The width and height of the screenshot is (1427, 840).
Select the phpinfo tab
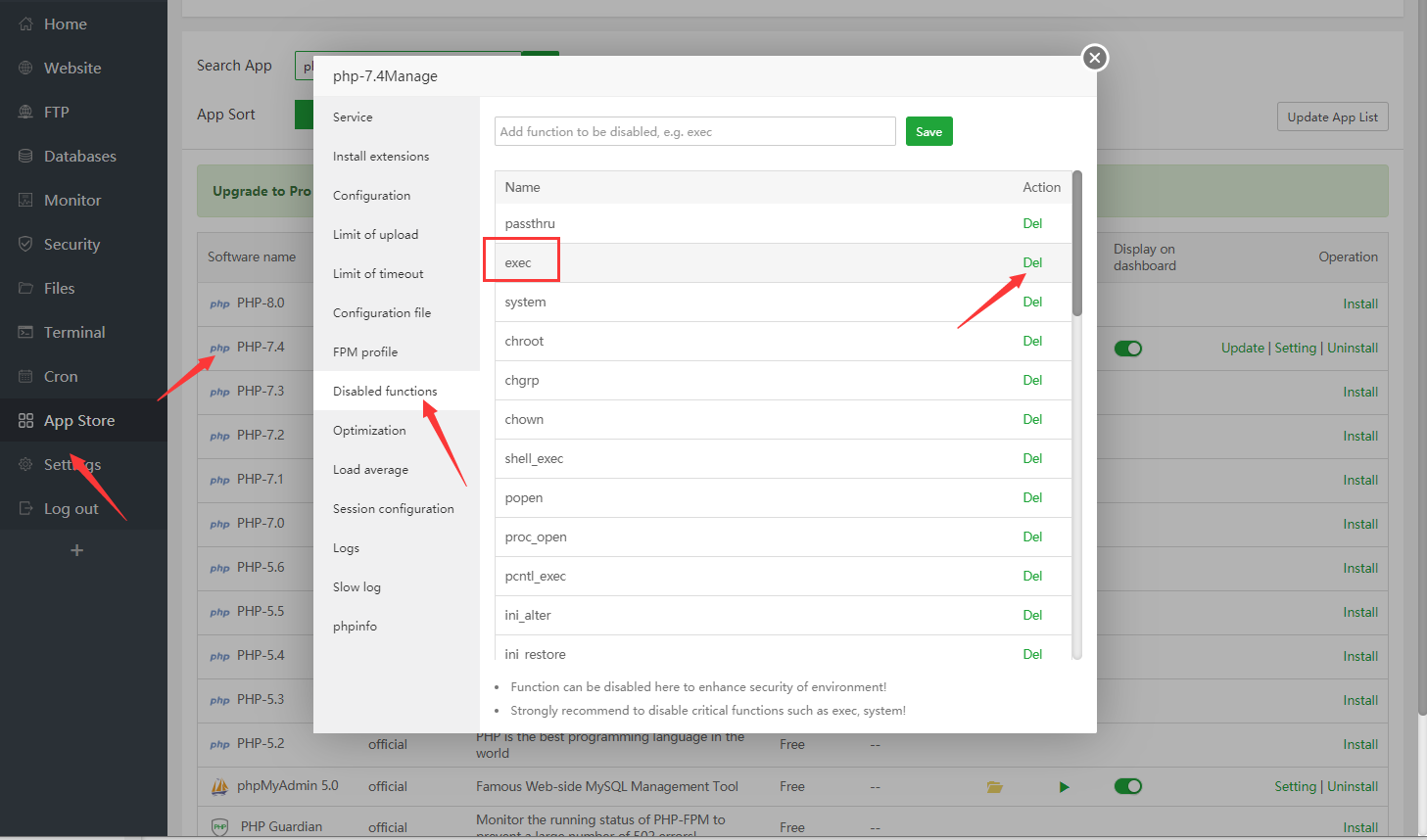point(355,627)
